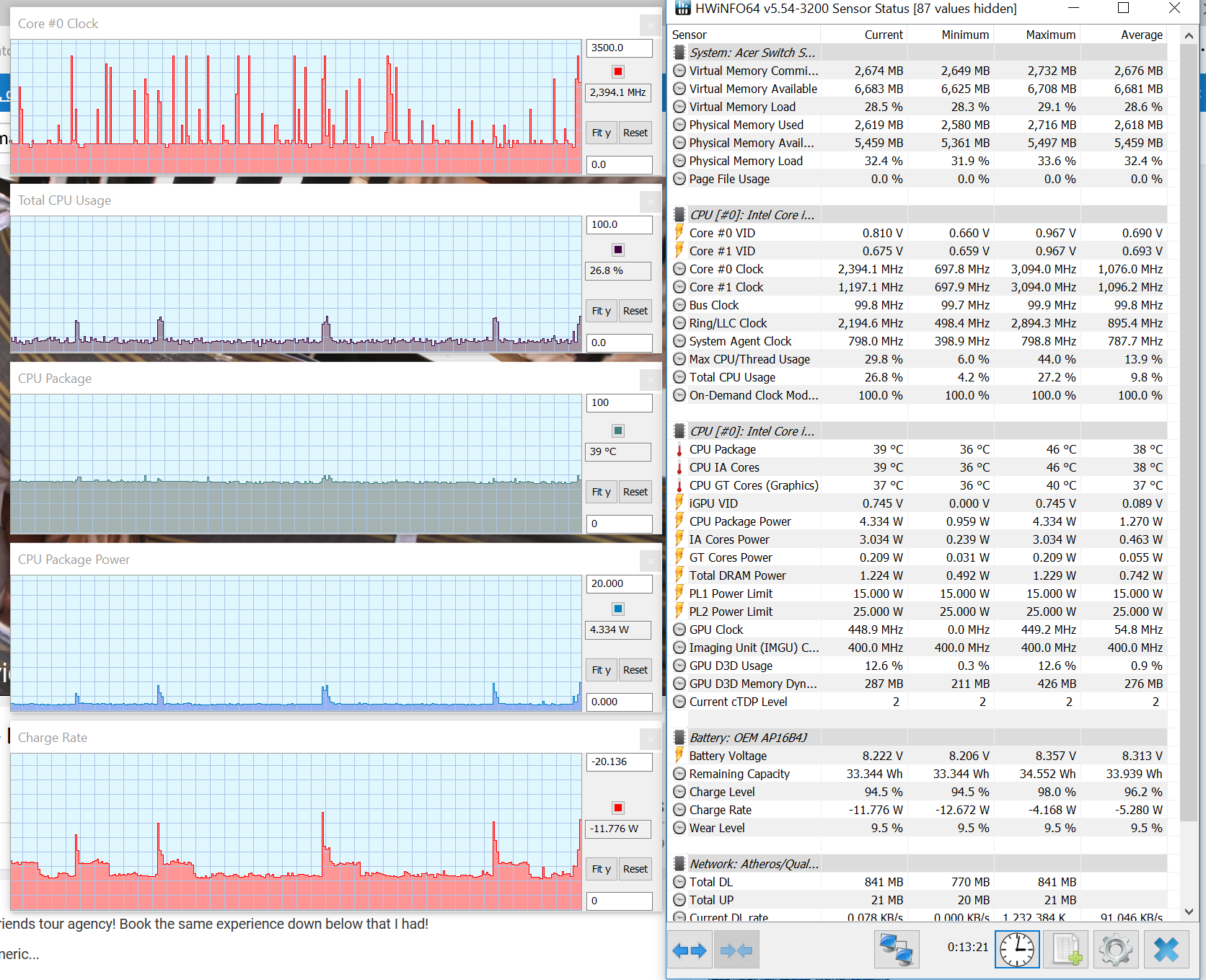Click the Minimum column header
Screen dimensions: 1206x980
tap(951, 35)
